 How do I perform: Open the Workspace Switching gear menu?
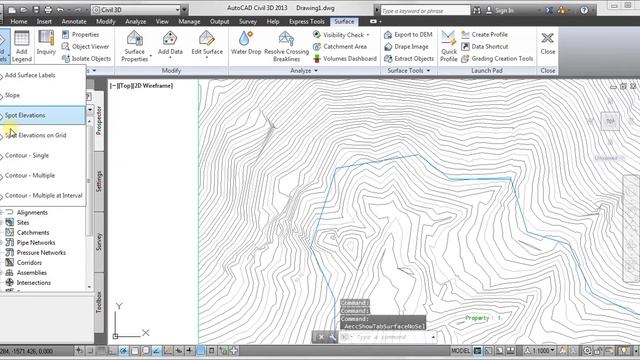click(x=587, y=351)
